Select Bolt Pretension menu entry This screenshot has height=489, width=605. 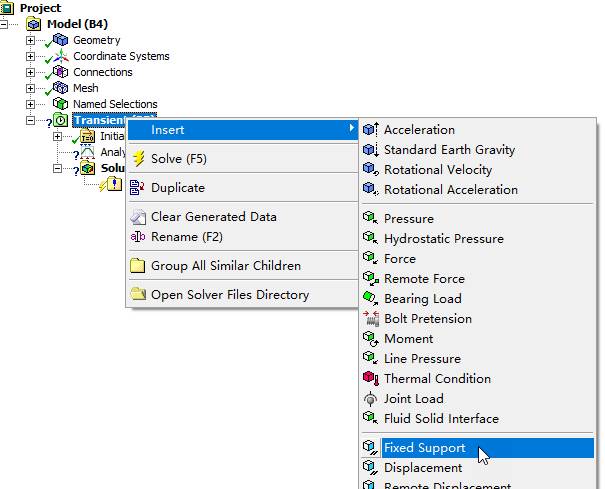tap(427, 319)
